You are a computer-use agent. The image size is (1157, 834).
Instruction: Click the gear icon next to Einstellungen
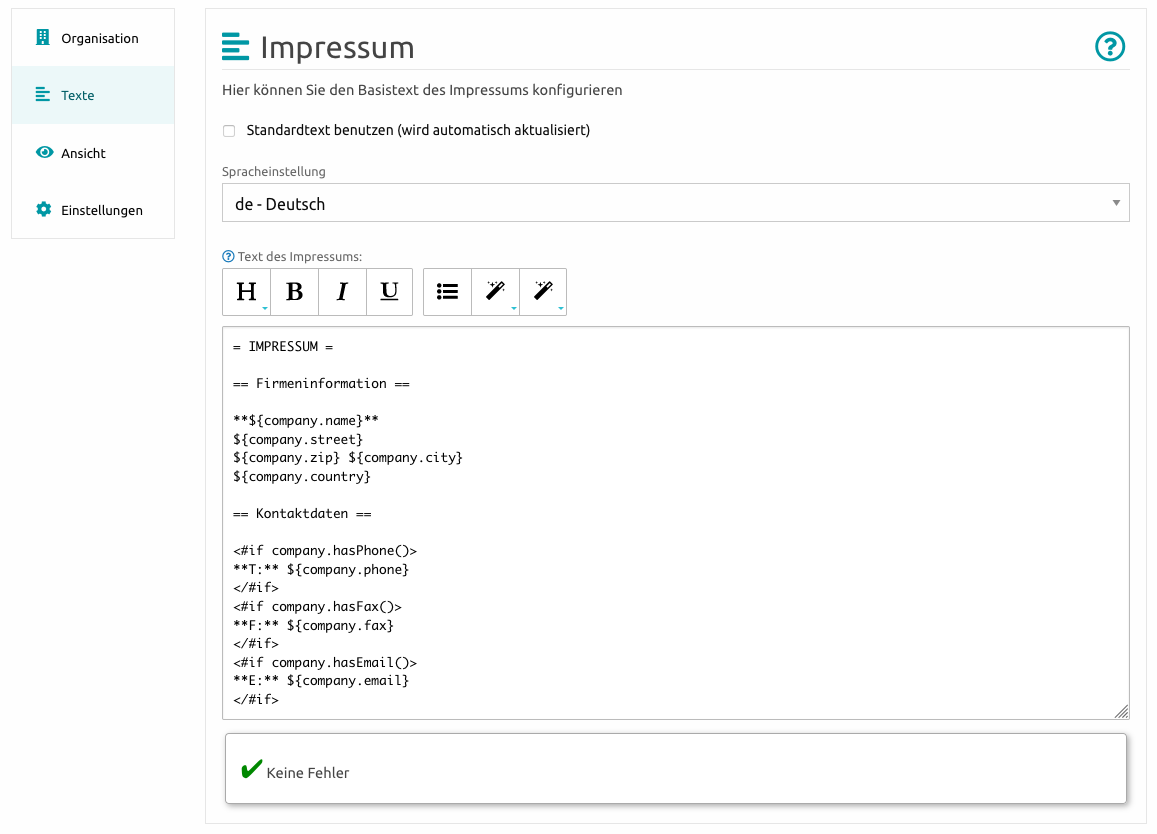(x=43, y=210)
